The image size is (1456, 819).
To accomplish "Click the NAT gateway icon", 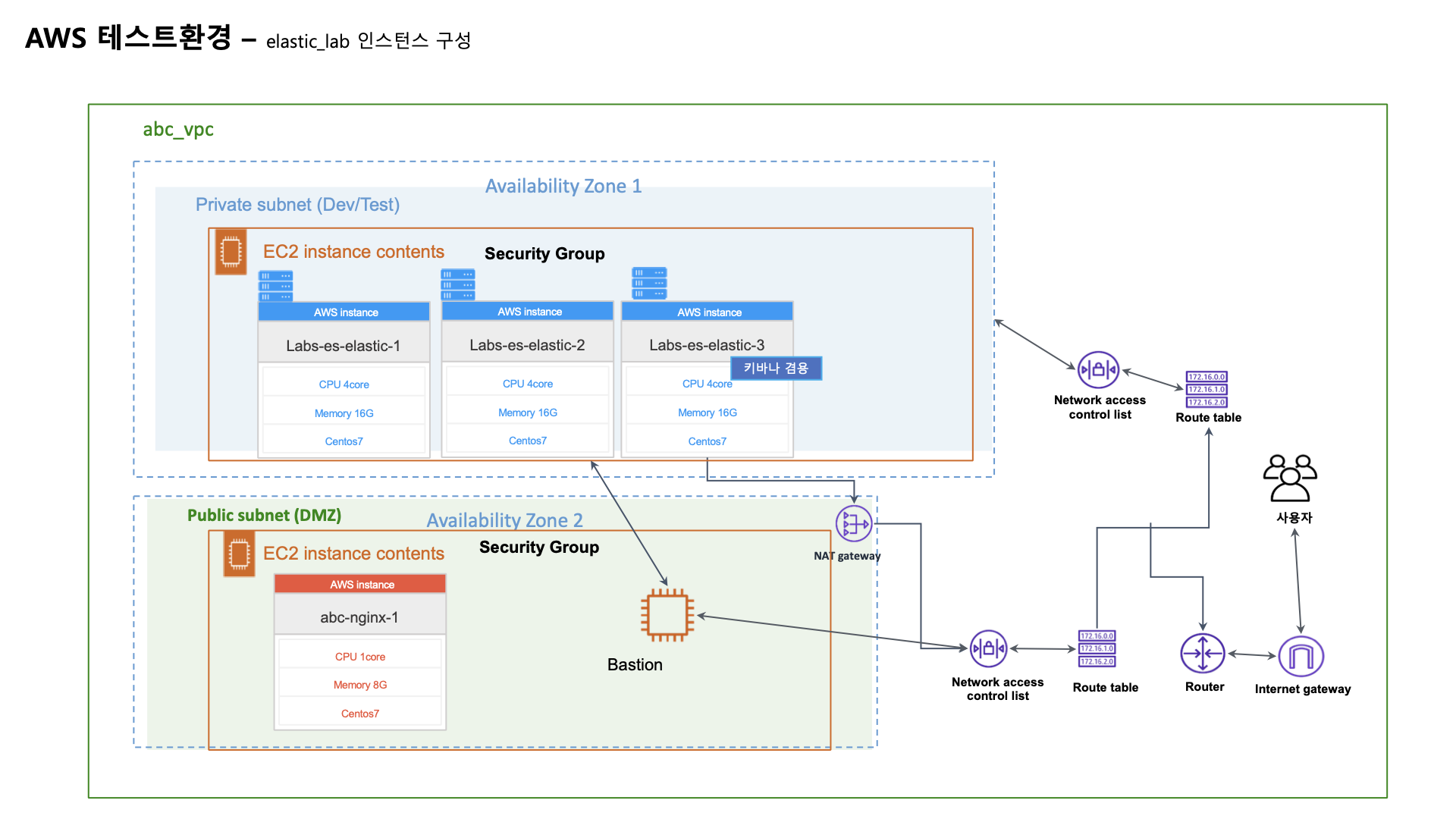I will click(854, 524).
